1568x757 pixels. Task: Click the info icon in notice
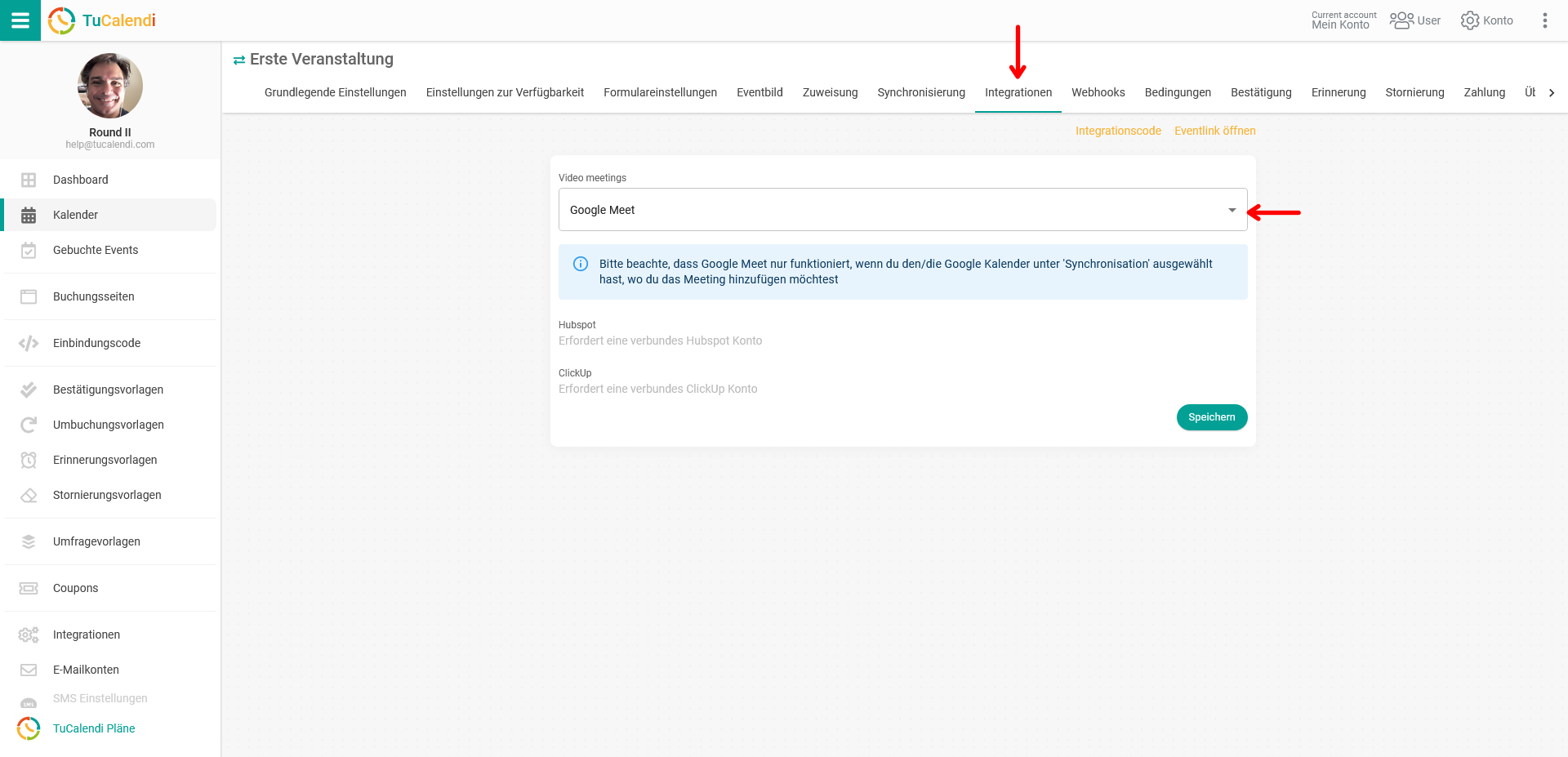pyautogui.click(x=581, y=264)
